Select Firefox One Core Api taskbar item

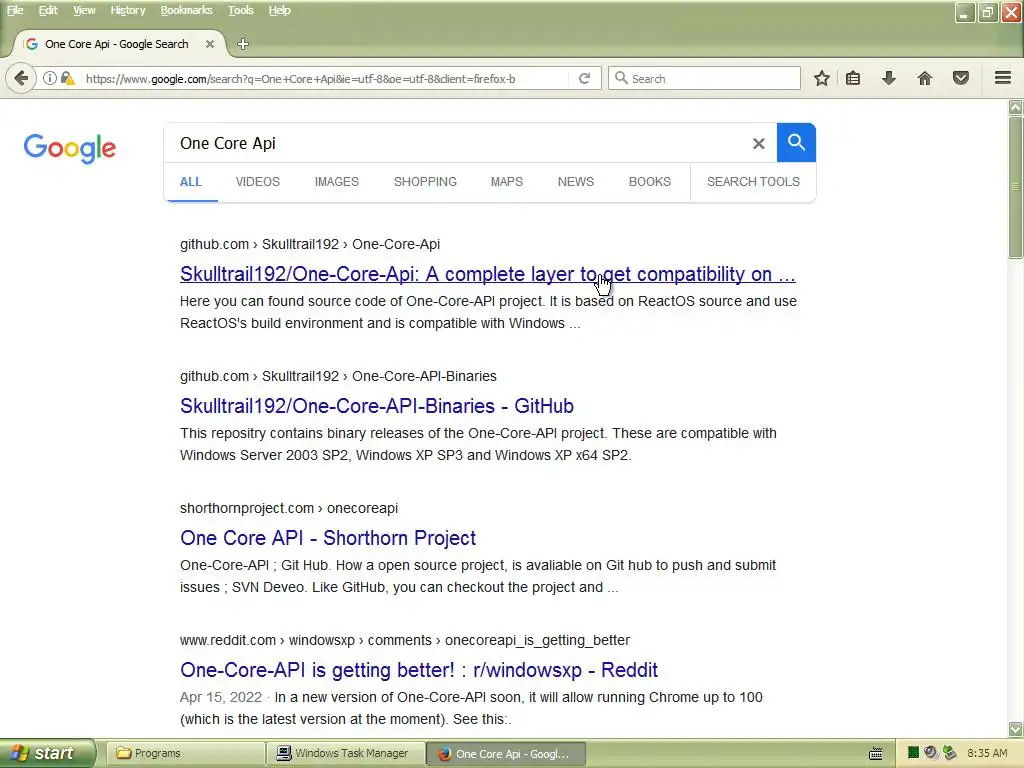506,754
